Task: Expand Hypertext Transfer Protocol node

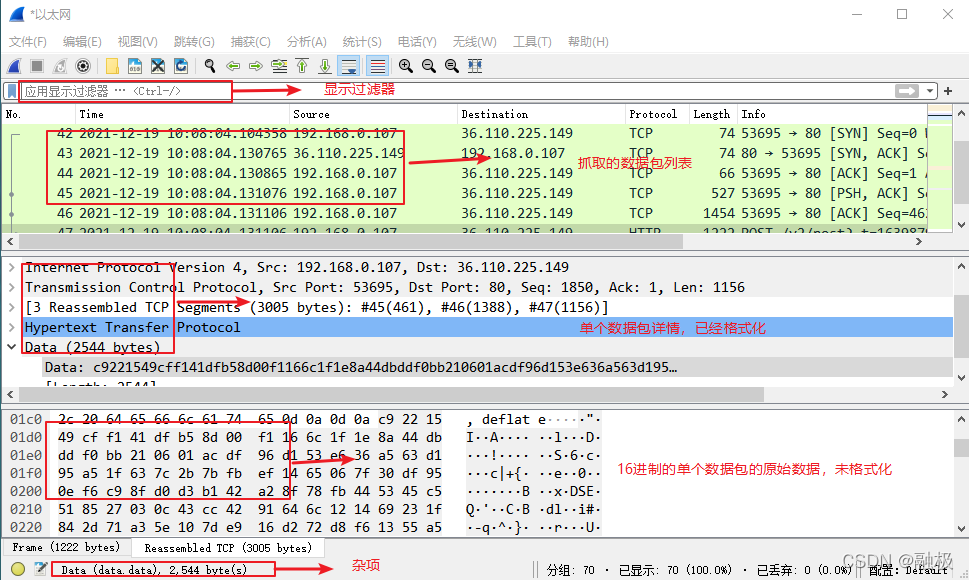Action: pos(12,327)
